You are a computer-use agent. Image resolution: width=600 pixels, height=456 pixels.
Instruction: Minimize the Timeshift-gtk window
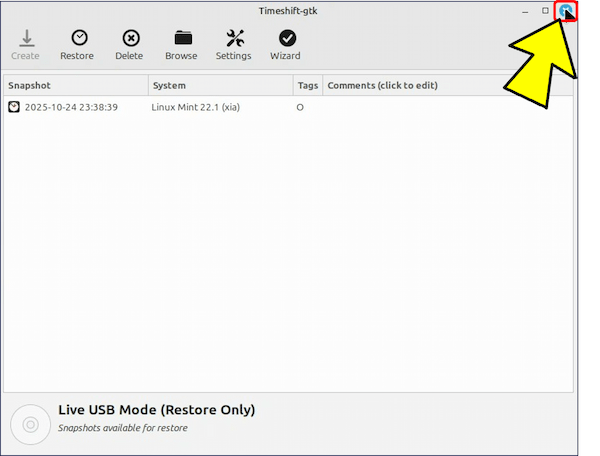coord(523,11)
